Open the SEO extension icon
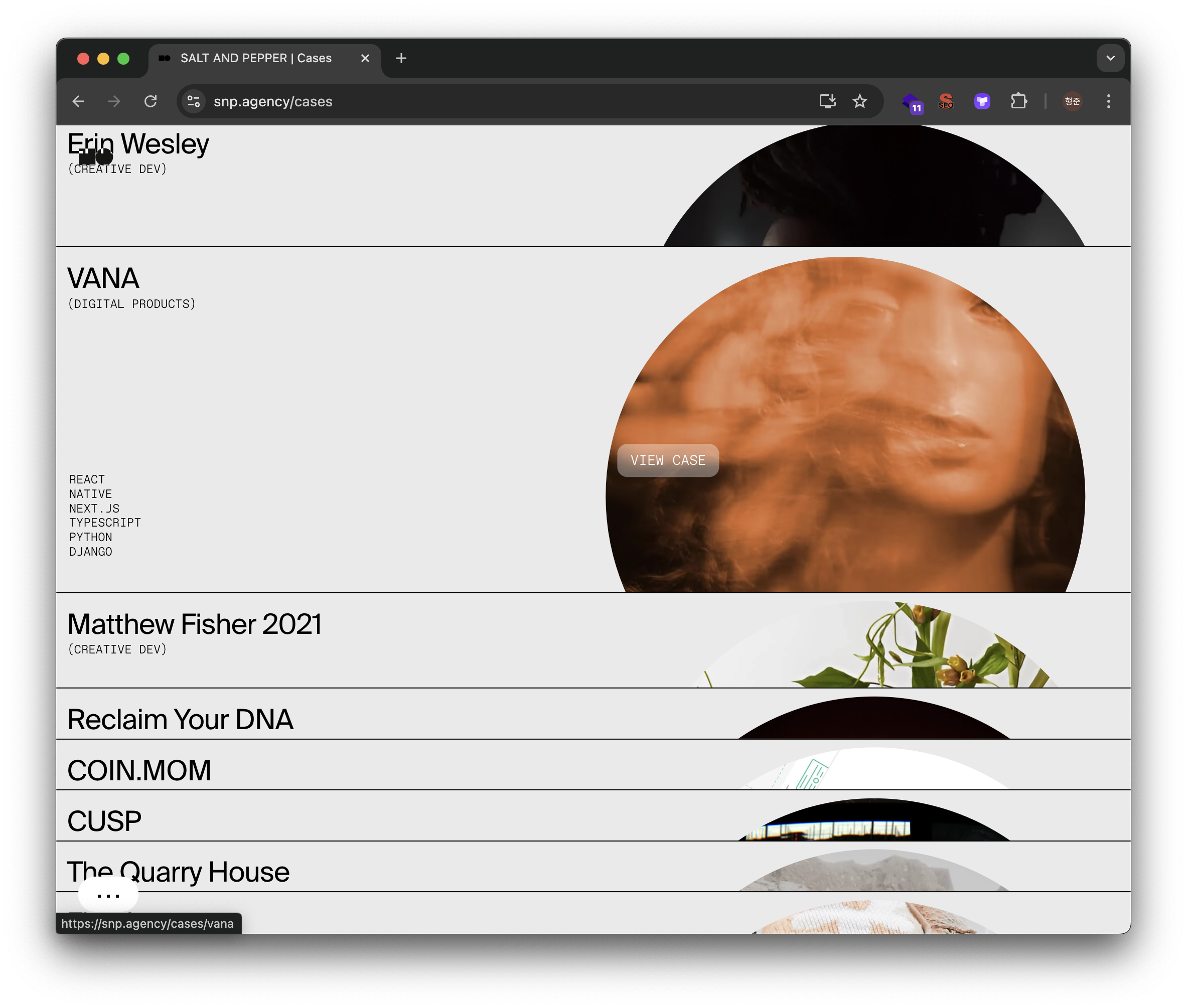 [946, 101]
